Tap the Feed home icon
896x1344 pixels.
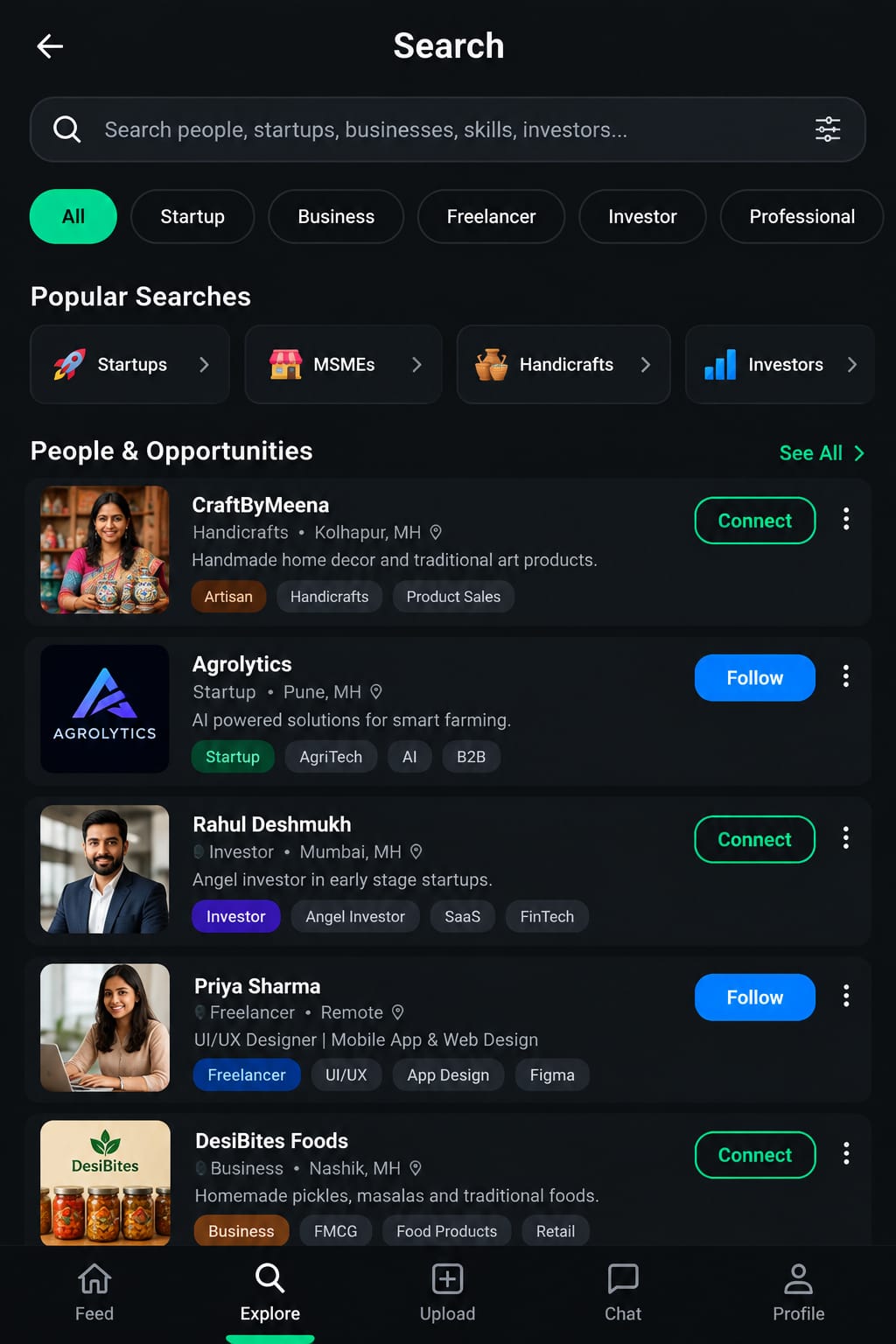coord(94,1279)
